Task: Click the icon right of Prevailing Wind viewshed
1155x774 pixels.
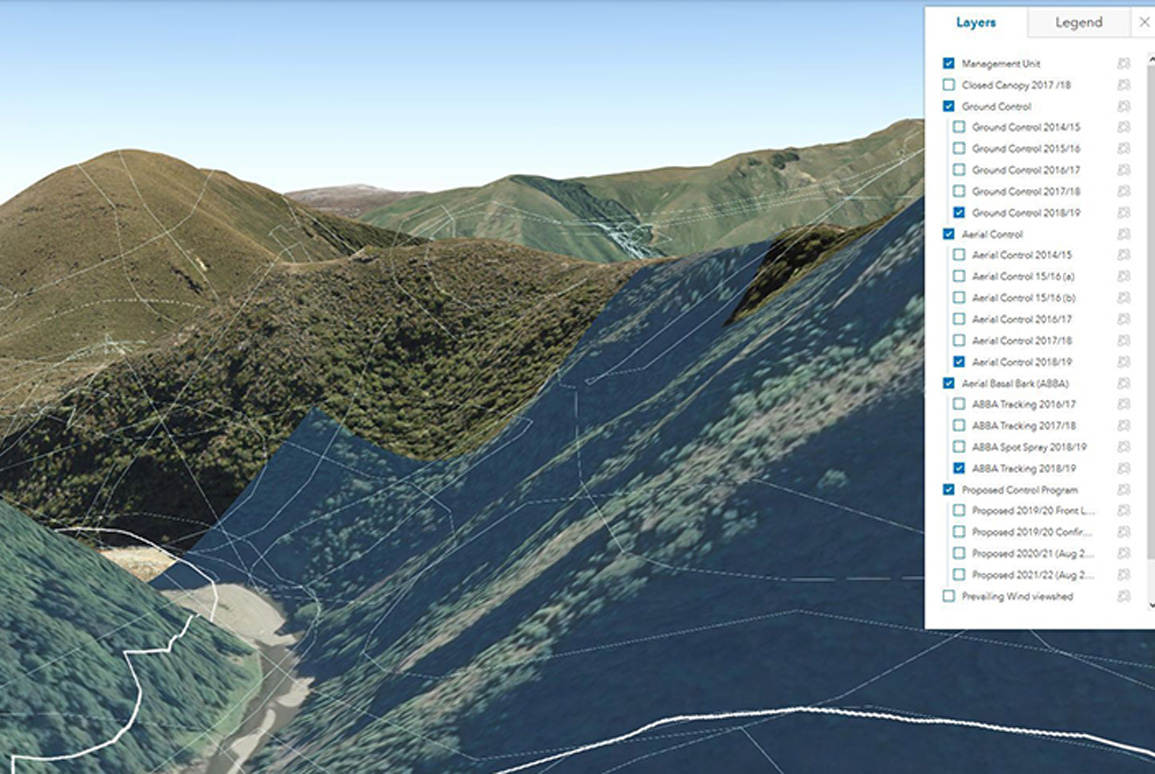Action: tap(1123, 596)
